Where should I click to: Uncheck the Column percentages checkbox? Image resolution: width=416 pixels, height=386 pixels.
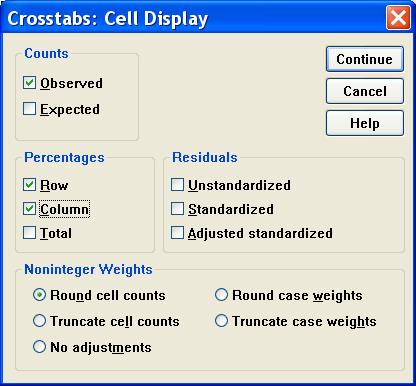coord(29,209)
